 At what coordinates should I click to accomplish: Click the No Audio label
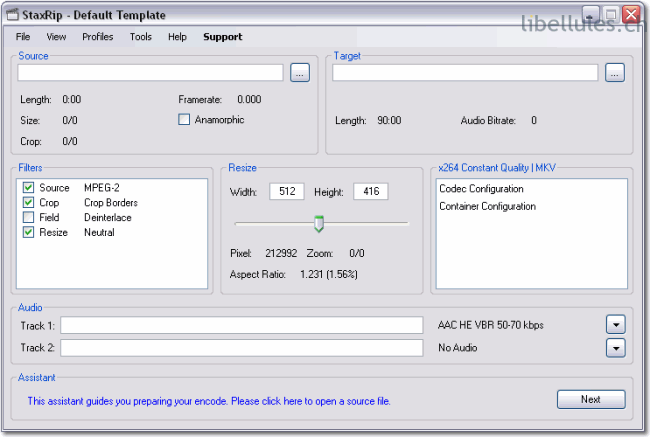point(458,347)
